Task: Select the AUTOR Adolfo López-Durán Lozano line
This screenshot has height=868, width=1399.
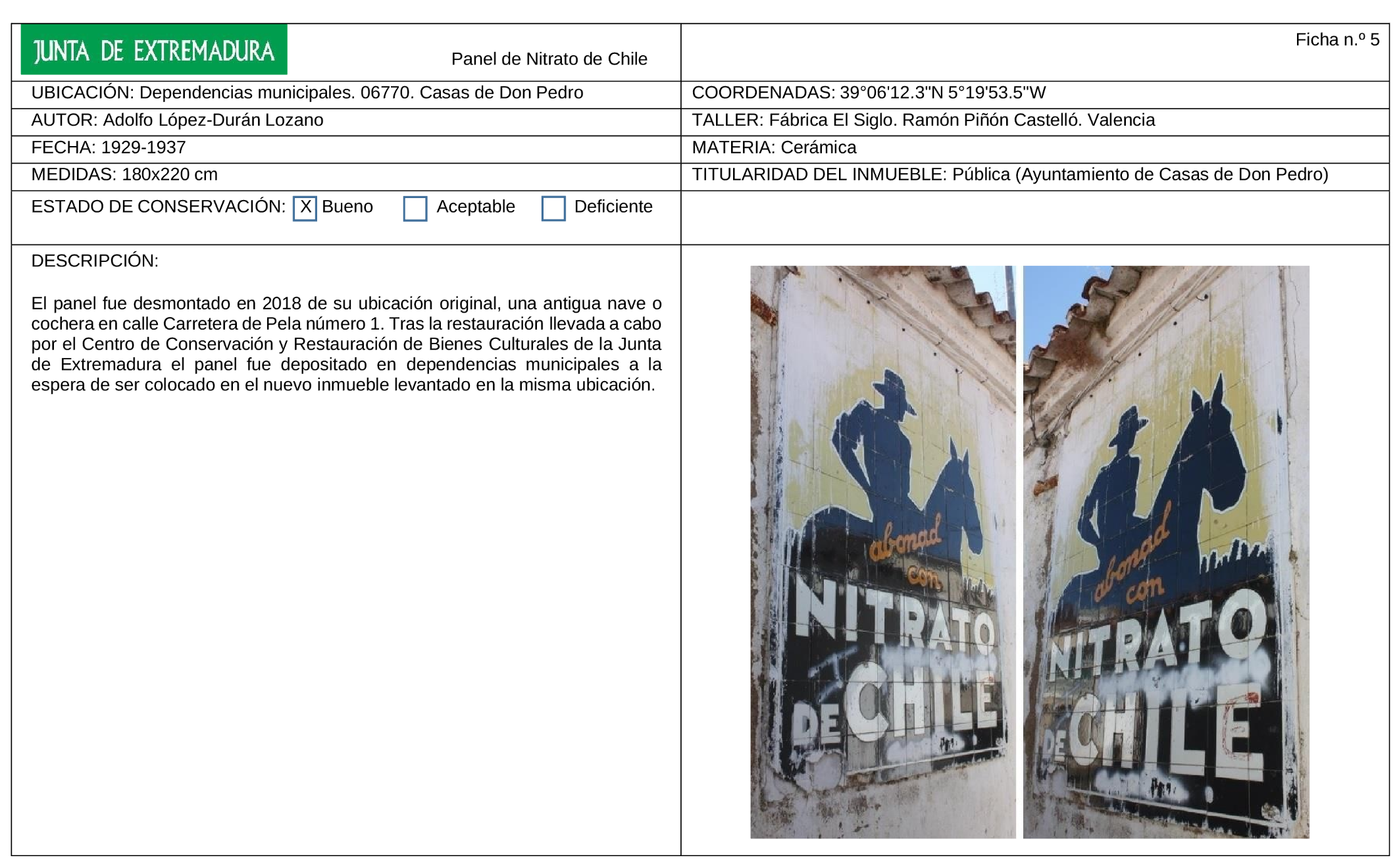Action: coord(178,120)
